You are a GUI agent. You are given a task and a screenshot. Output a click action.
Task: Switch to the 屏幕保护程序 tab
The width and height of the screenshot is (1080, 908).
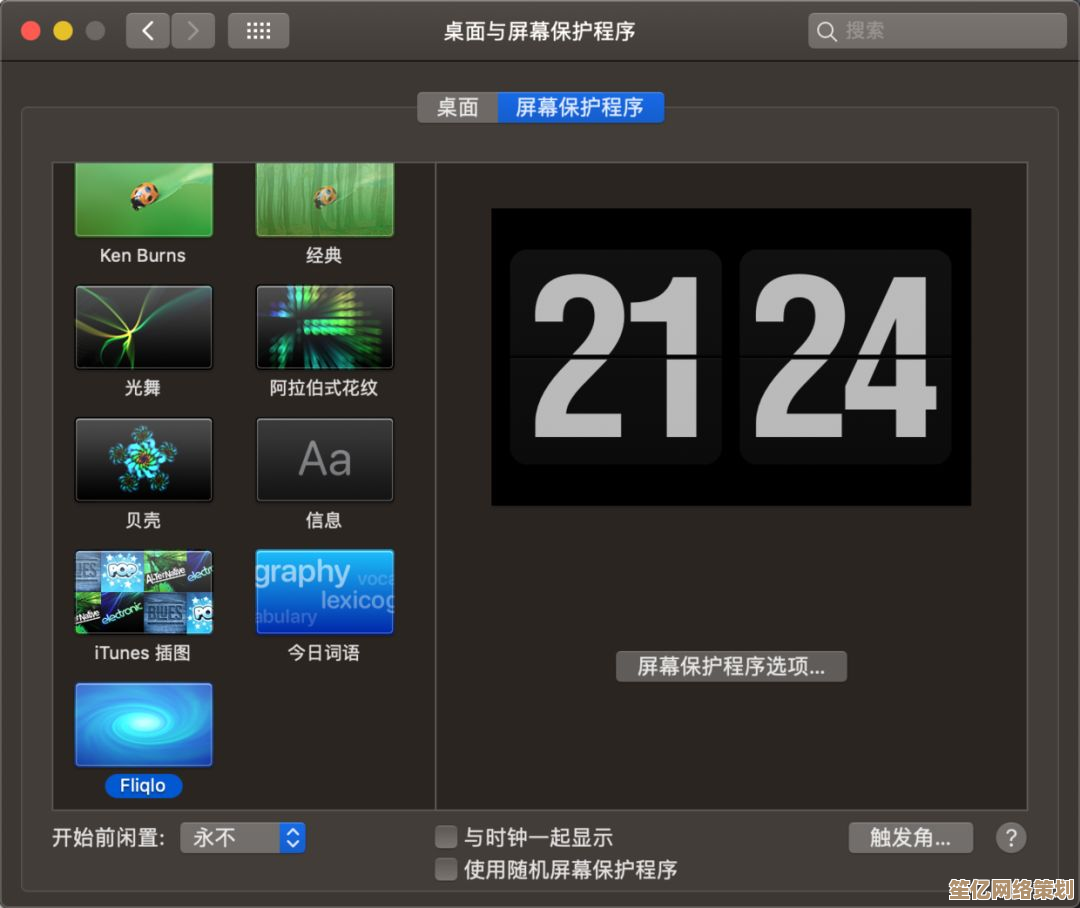click(580, 107)
